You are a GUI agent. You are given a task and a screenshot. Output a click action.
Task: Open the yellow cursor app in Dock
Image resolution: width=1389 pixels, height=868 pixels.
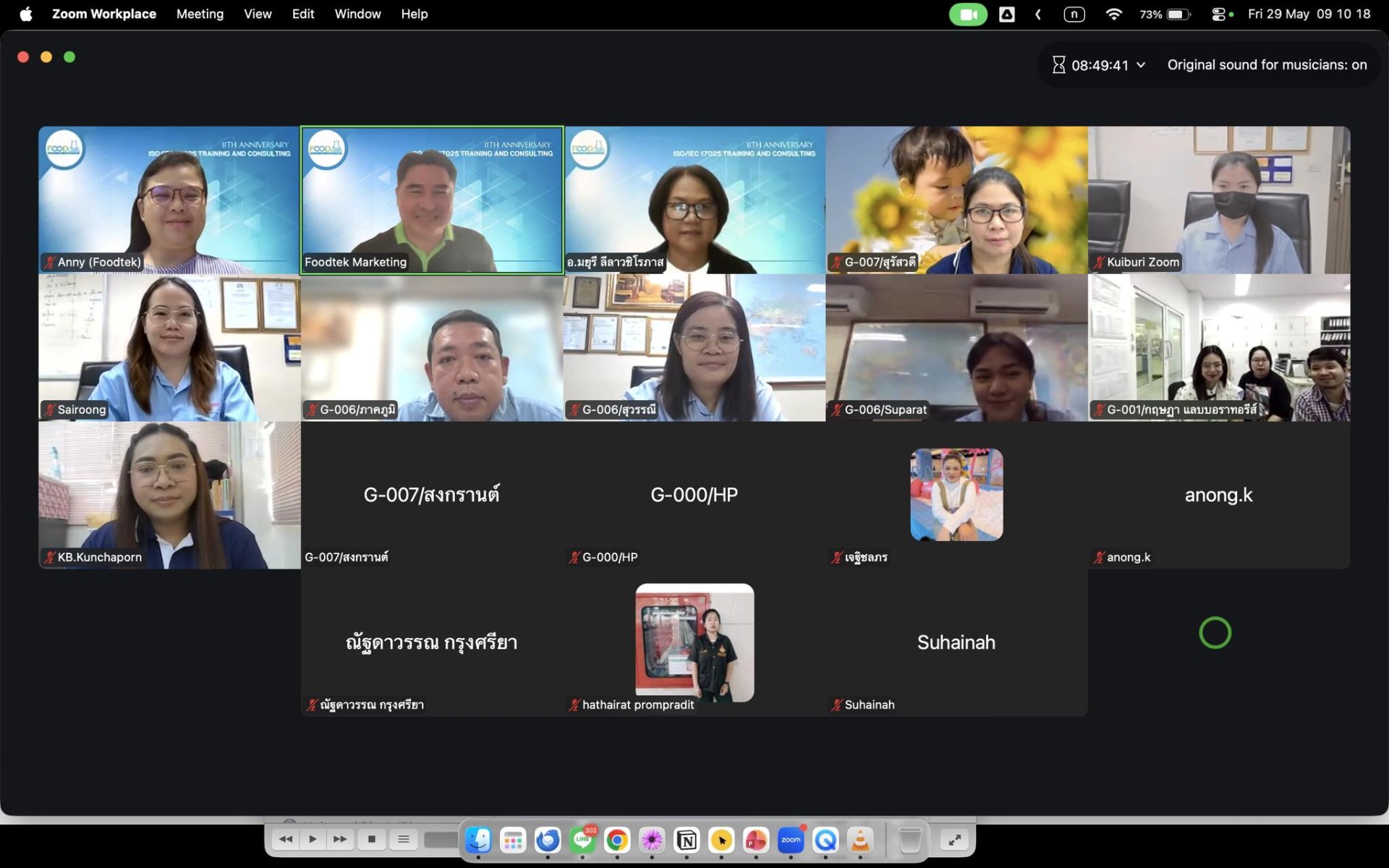[721, 840]
